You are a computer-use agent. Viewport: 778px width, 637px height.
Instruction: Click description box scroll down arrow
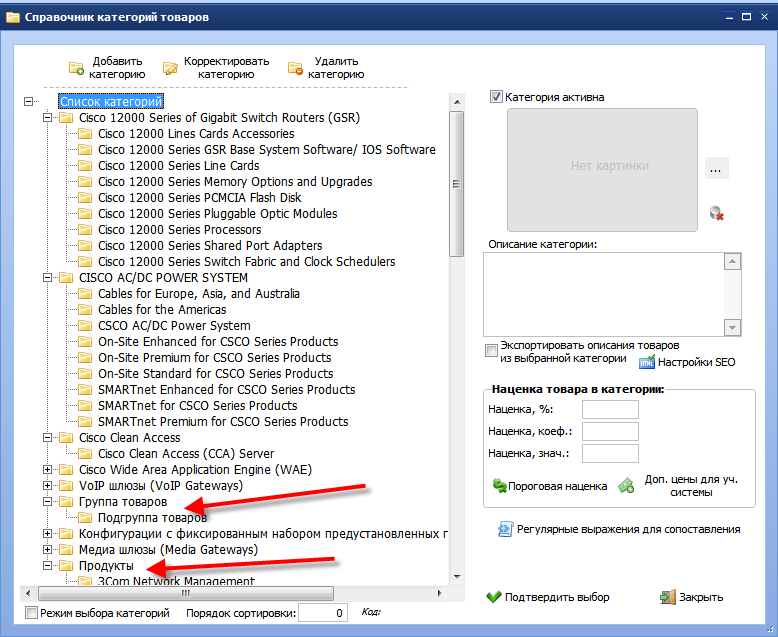click(x=732, y=327)
